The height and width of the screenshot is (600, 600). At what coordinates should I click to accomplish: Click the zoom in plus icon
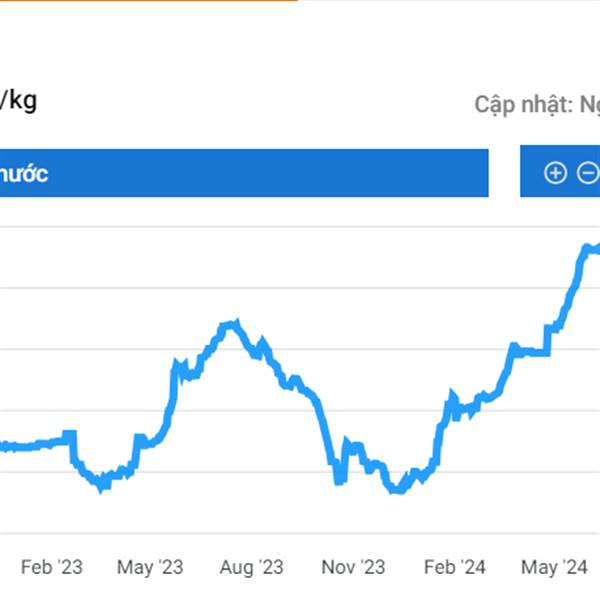(x=555, y=173)
